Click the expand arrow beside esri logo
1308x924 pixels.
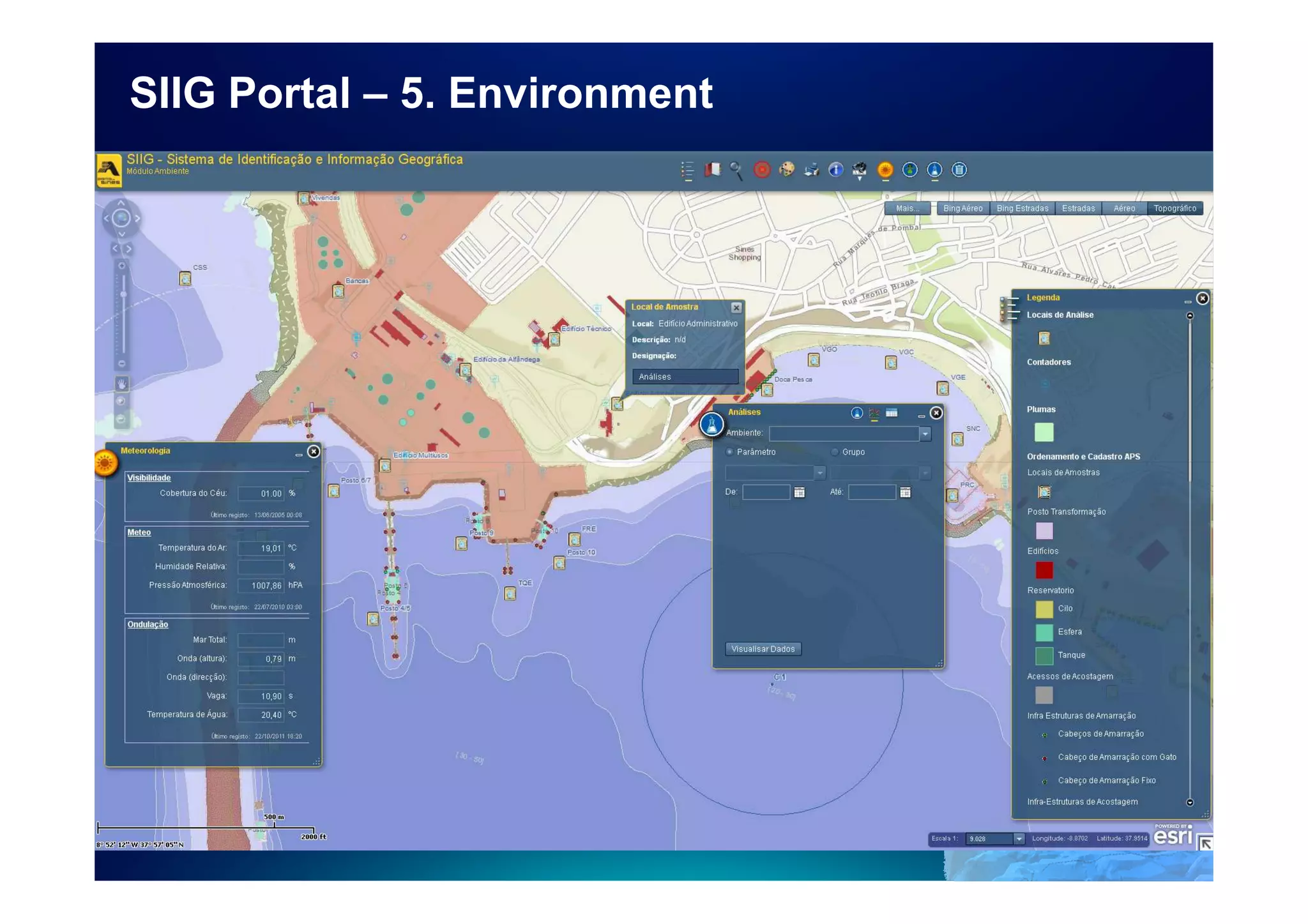pos(1205,843)
